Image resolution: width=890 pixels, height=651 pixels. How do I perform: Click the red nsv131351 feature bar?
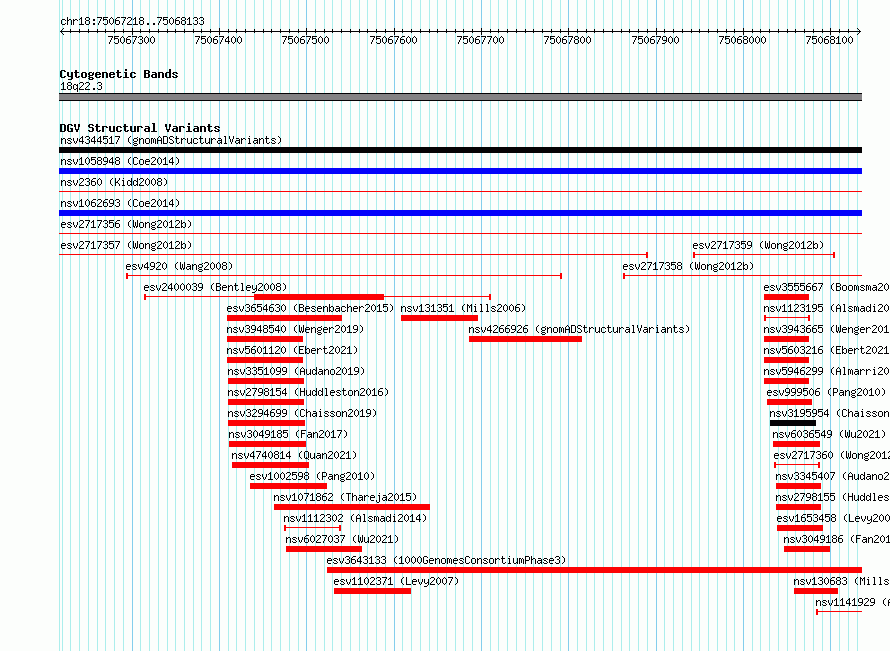(x=439, y=318)
